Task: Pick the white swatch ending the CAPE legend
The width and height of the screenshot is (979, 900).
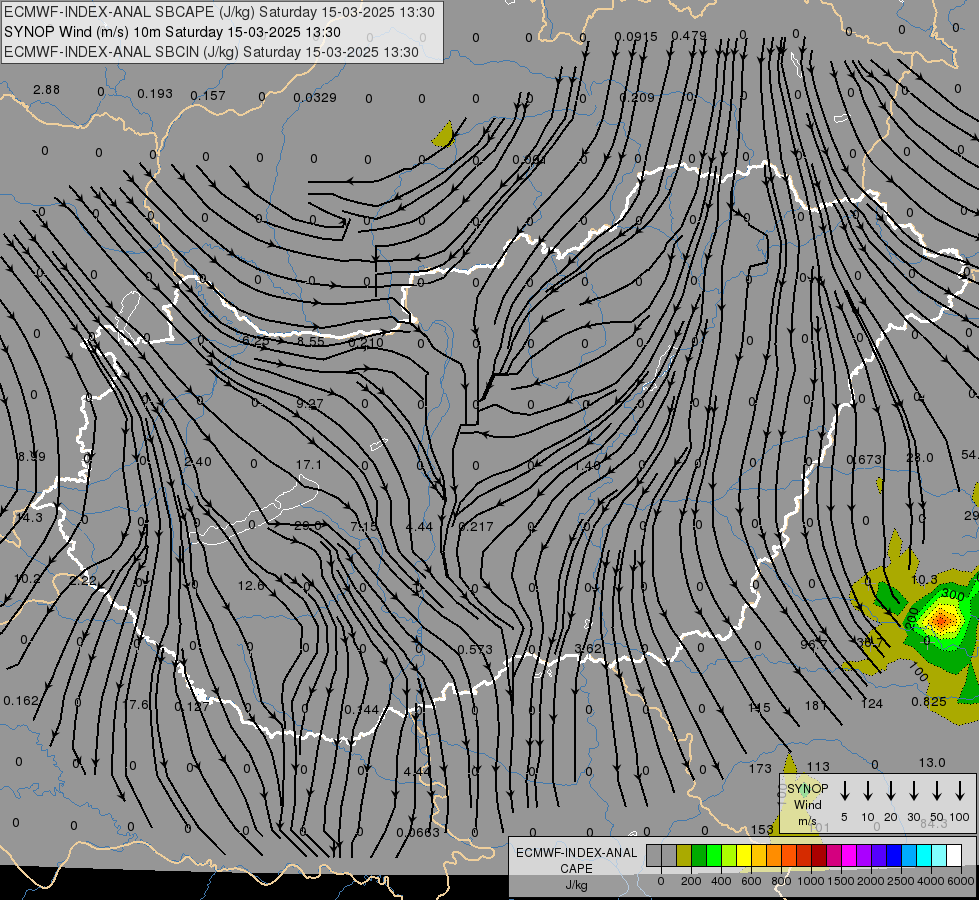Action: (x=954, y=856)
